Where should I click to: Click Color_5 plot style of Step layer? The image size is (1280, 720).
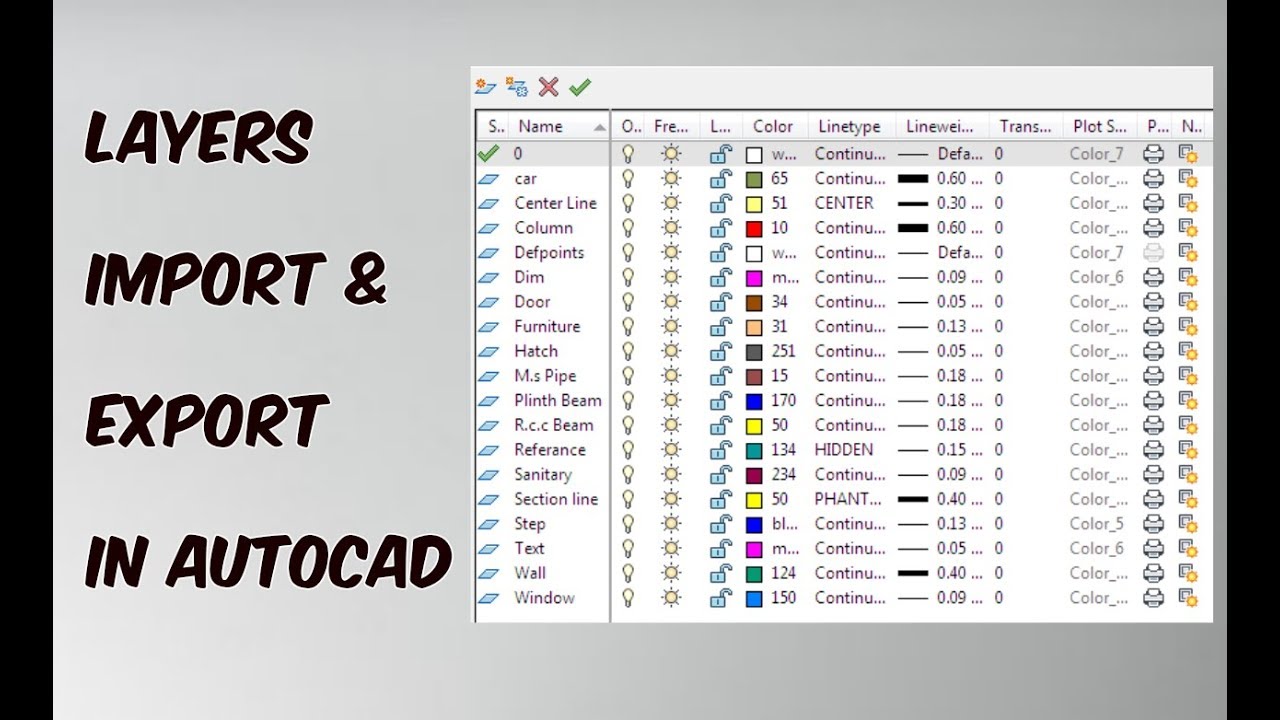(x=1097, y=524)
